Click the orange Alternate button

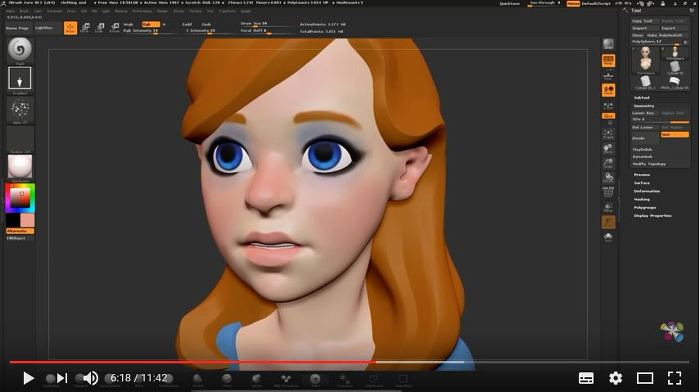(x=20, y=231)
